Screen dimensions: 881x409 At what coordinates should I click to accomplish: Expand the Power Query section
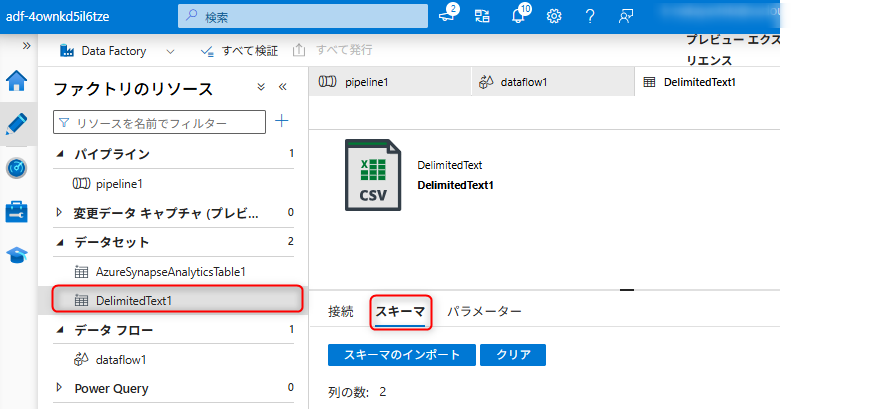(x=59, y=388)
